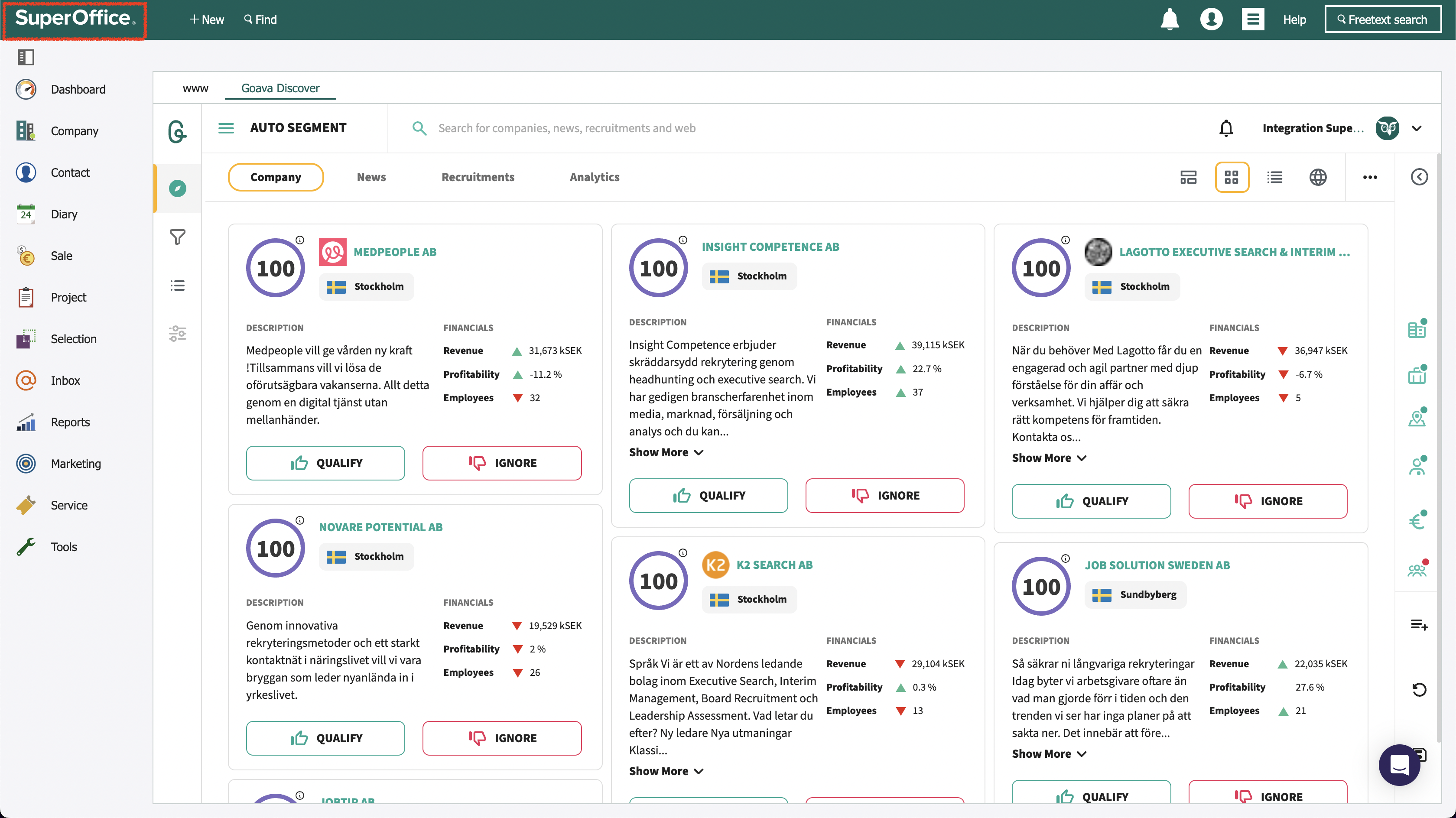Open the Help link
1456x818 pixels.
click(1294, 19)
